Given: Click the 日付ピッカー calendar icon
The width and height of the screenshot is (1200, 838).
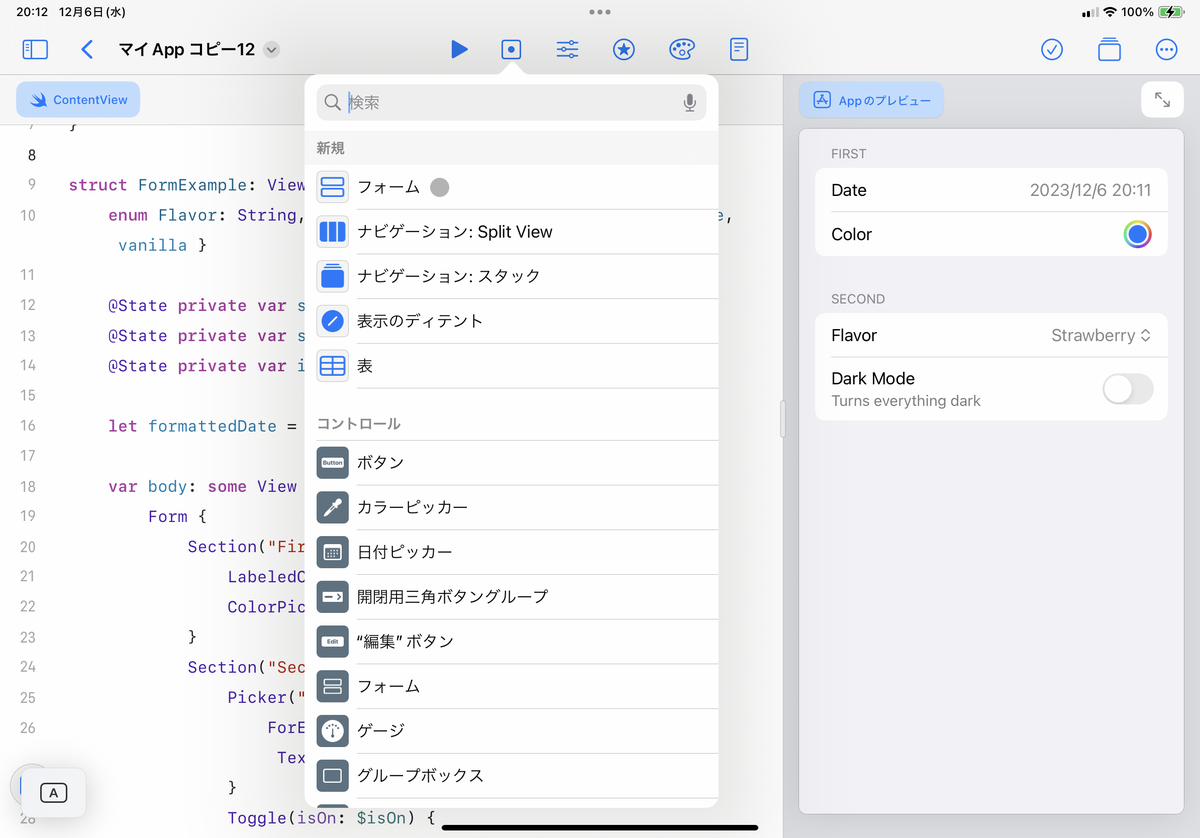Looking at the screenshot, I should click(333, 552).
